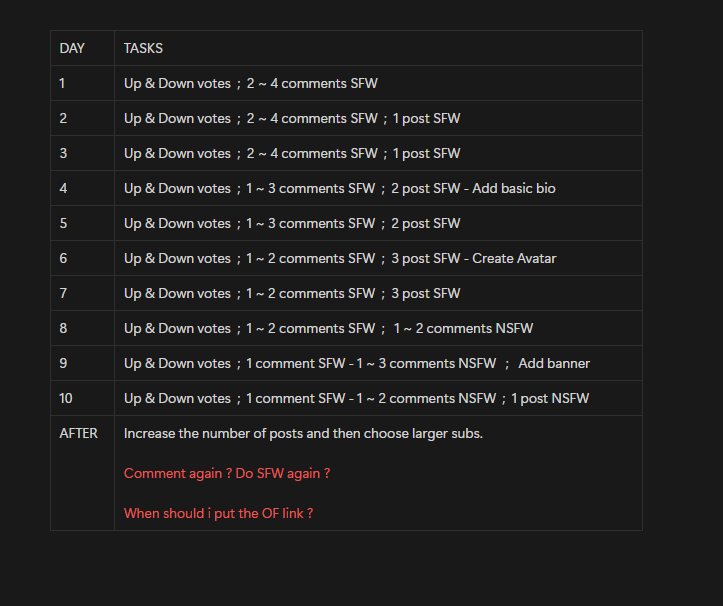Viewport: 723px width, 606px height.
Task: Click red 'When should i put the OF link ?' text
Action: [219, 514]
